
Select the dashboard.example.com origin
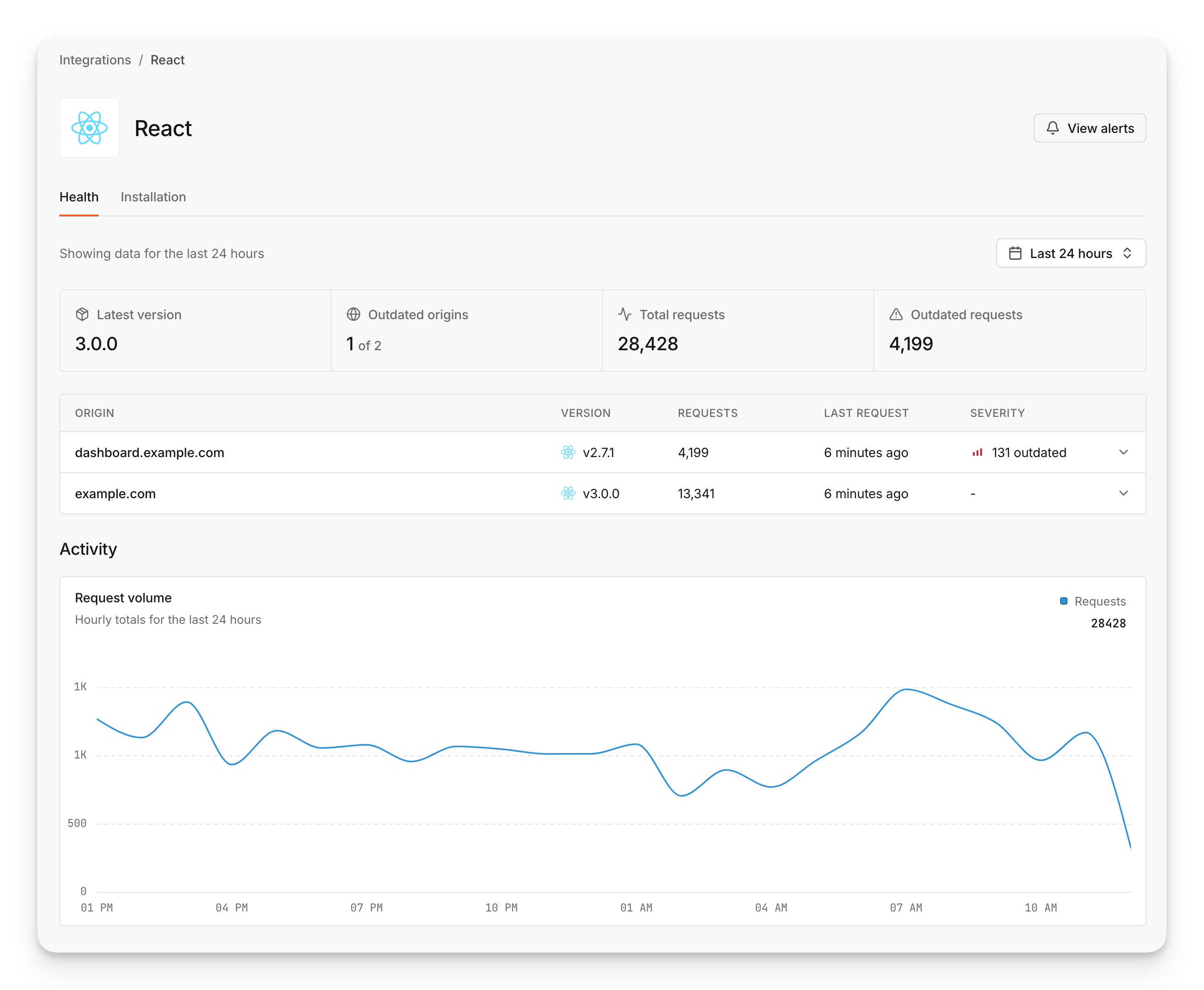click(149, 452)
